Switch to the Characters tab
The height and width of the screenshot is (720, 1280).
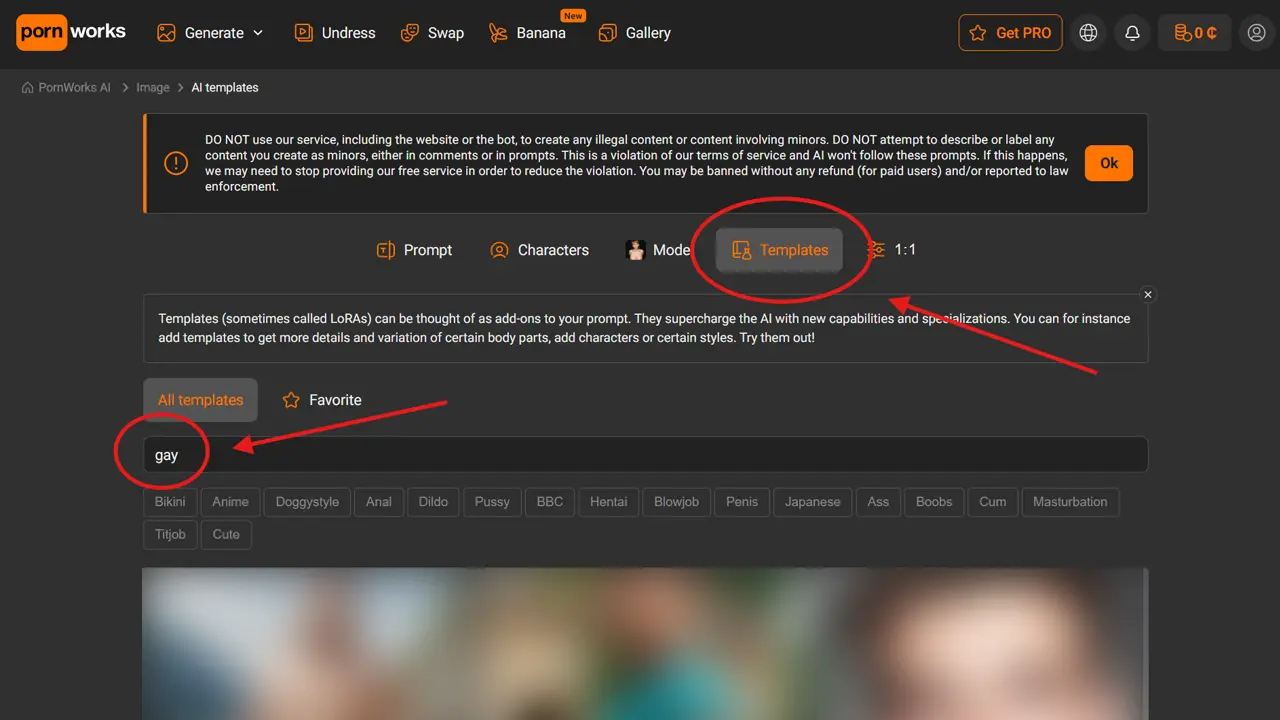click(539, 250)
